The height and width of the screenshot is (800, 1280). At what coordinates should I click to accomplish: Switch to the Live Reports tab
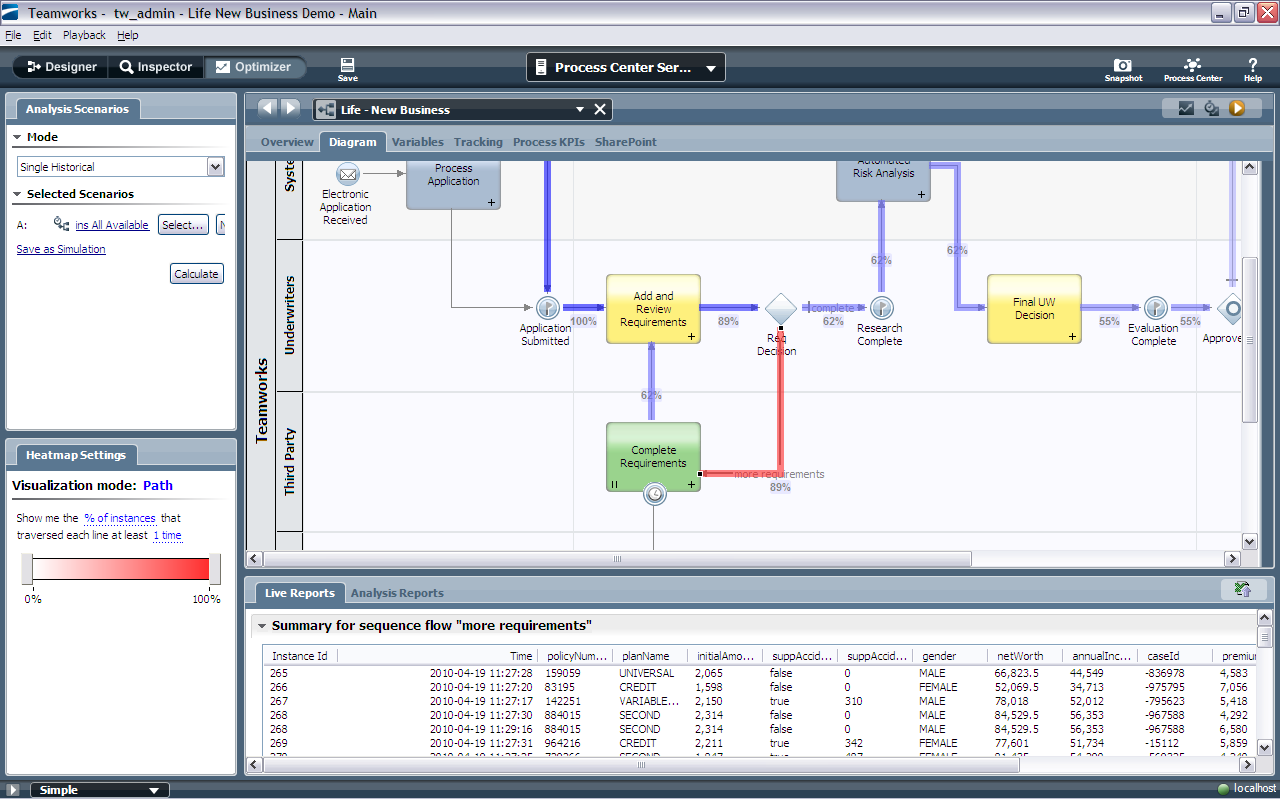(x=299, y=593)
